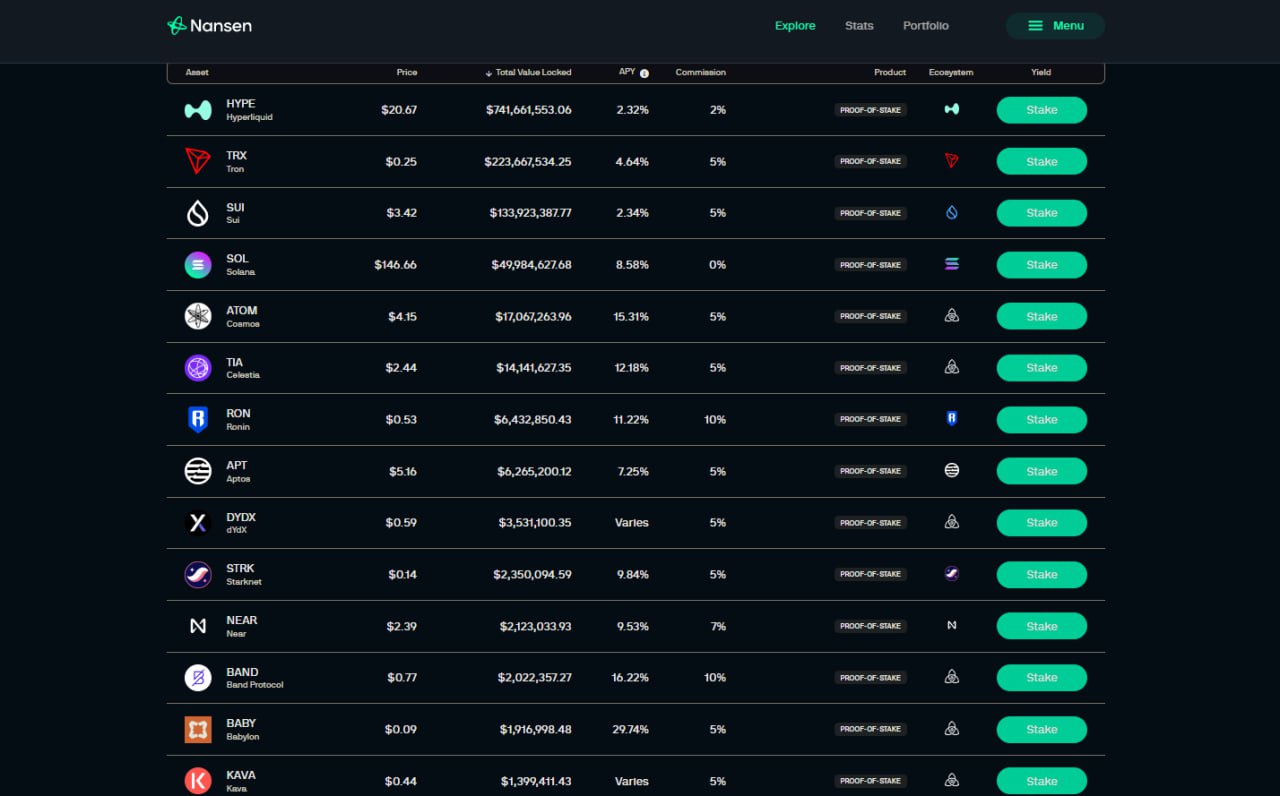Sort by the Commission column header
Screen dimensions: 1280x796
[701, 73]
